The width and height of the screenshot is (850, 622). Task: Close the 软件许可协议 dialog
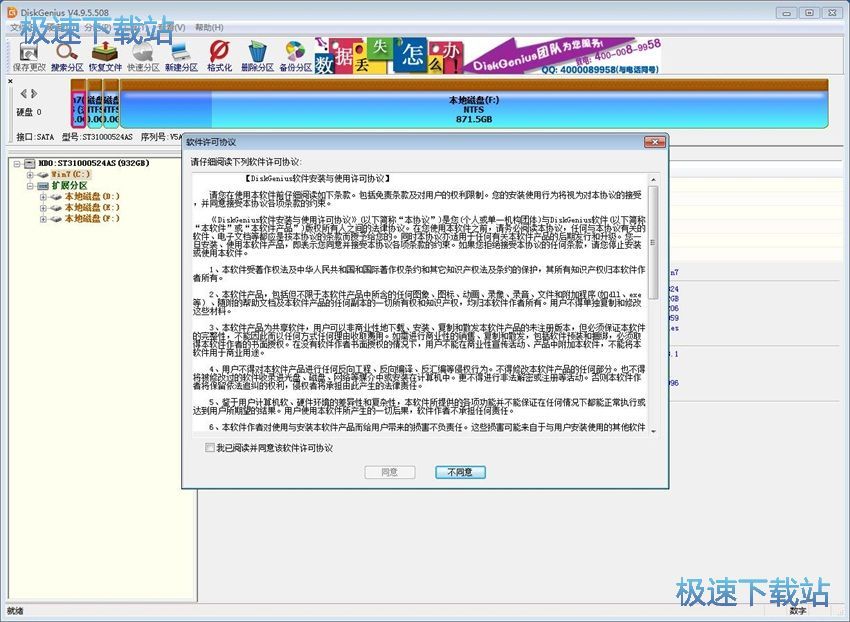tap(654, 142)
